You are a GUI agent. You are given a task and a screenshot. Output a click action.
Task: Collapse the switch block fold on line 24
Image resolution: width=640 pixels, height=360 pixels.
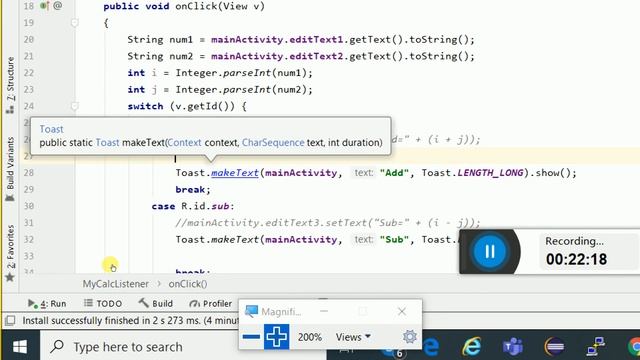(x=74, y=106)
